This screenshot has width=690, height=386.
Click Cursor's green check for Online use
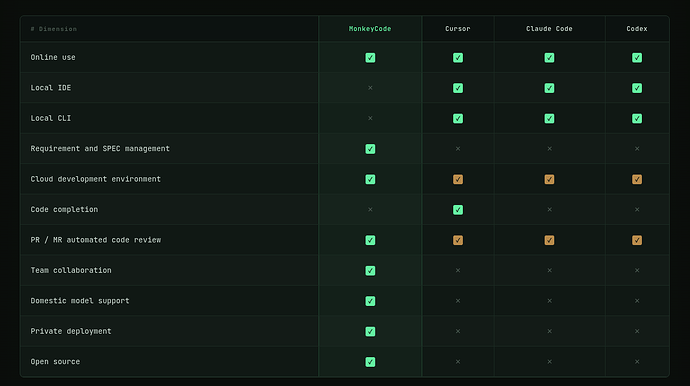458,58
